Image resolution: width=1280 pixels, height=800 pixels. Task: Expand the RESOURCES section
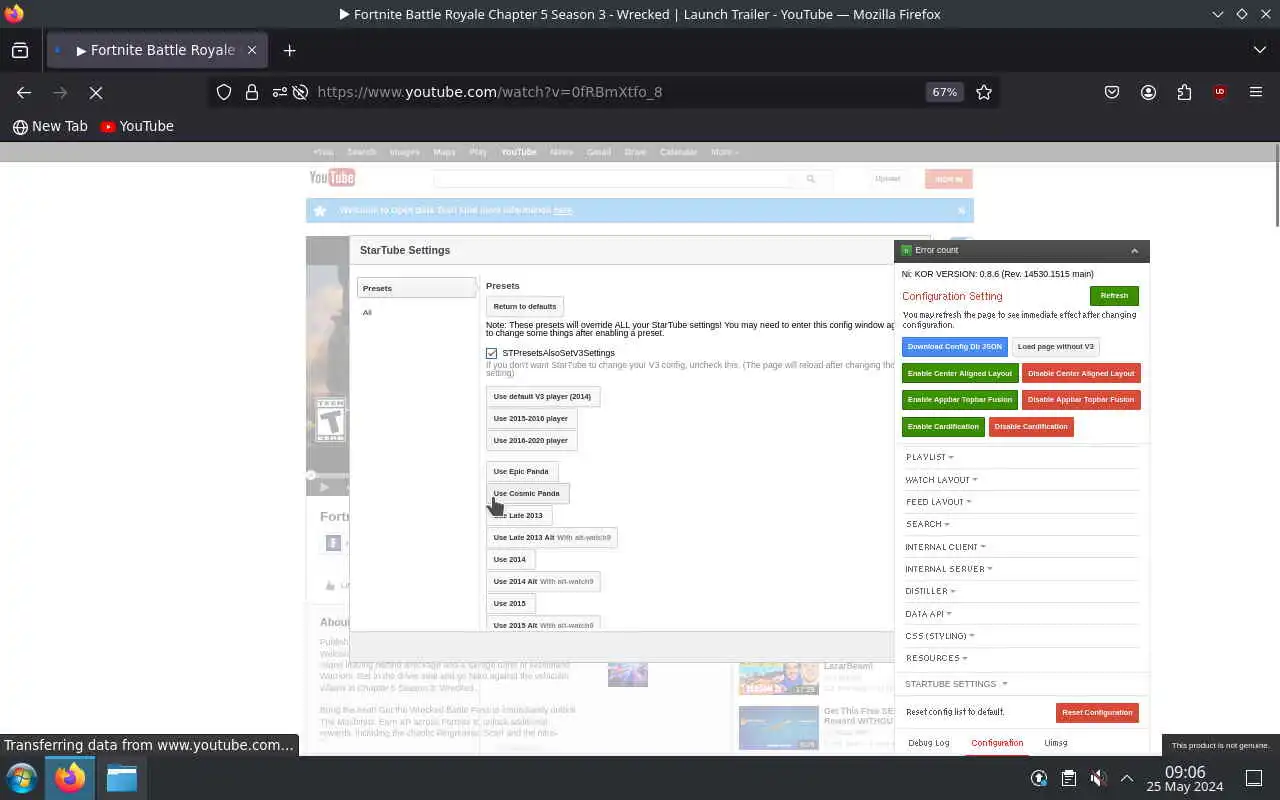point(936,658)
